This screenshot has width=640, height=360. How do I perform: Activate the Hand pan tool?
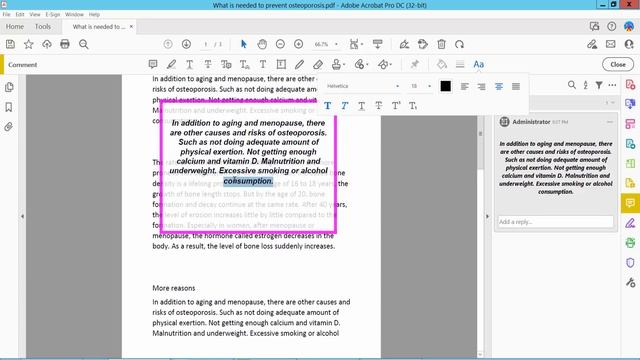pos(262,44)
